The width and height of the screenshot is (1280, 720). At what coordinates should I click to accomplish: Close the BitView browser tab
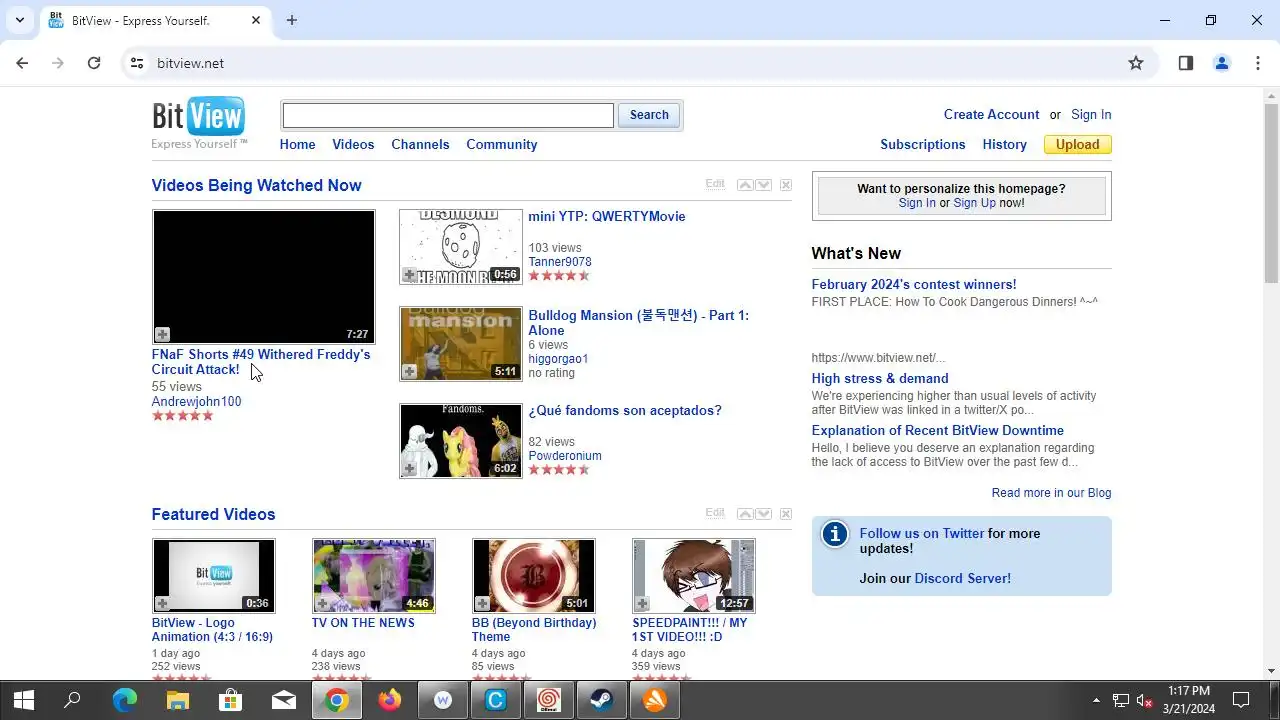coord(256,20)
